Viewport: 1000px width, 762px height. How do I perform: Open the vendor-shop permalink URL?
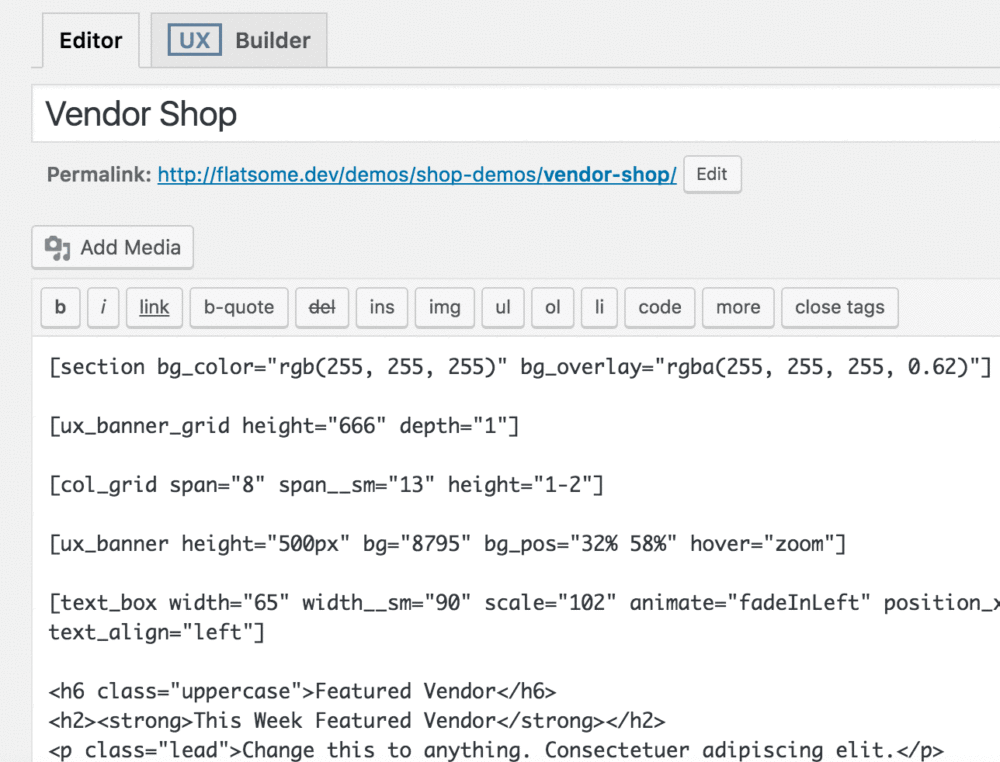pyautogui.click(x=417, y=175)
